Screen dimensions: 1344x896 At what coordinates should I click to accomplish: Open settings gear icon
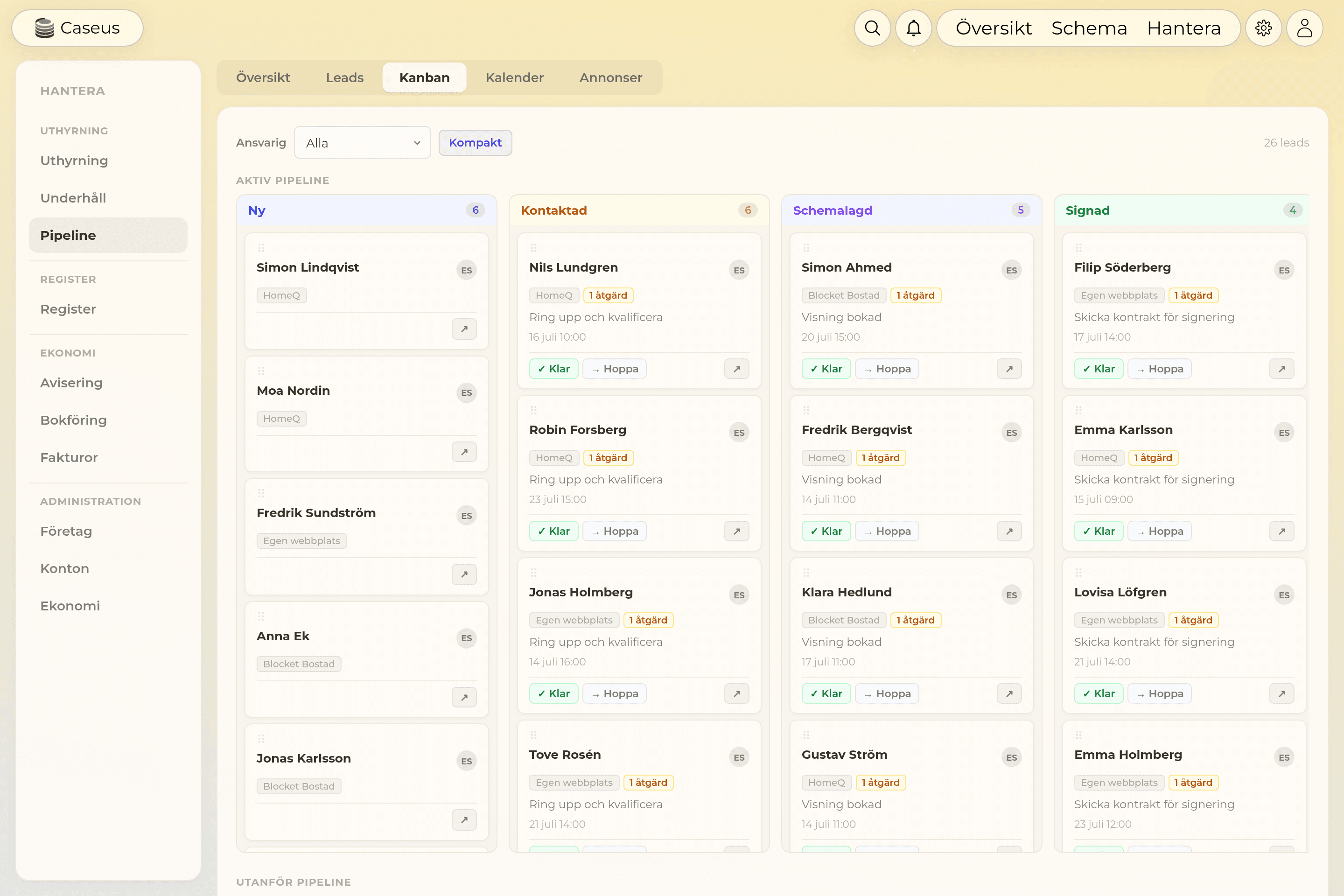coord(1263,28)
